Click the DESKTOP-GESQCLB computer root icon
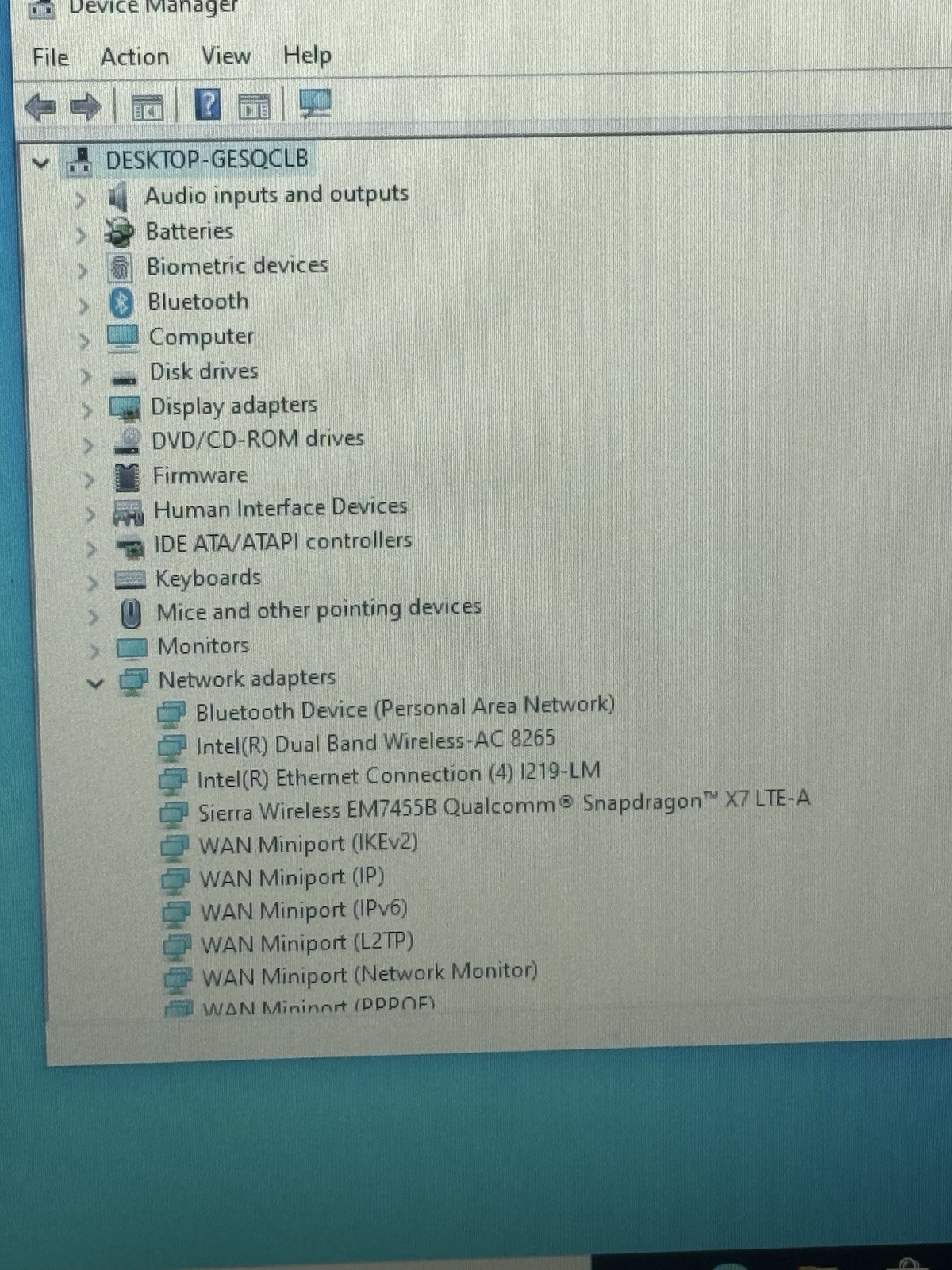The height and width of the screenshot is (1270, 952). [79, 160]
